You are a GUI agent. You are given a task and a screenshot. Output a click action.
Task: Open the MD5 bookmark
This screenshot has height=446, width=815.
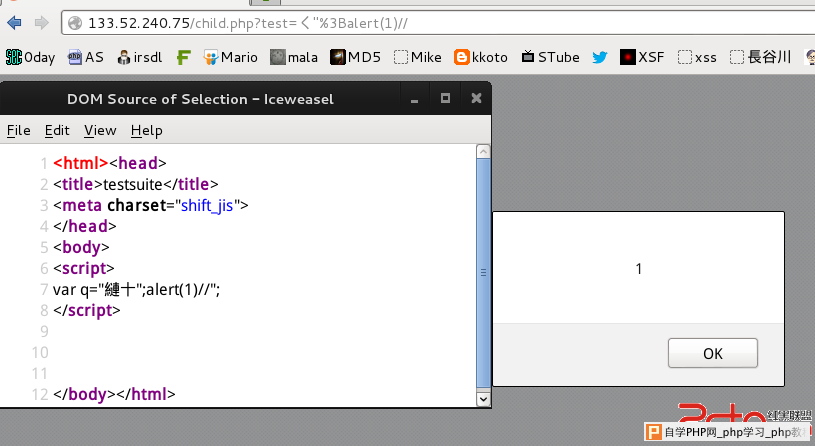(x=356, y=57)
